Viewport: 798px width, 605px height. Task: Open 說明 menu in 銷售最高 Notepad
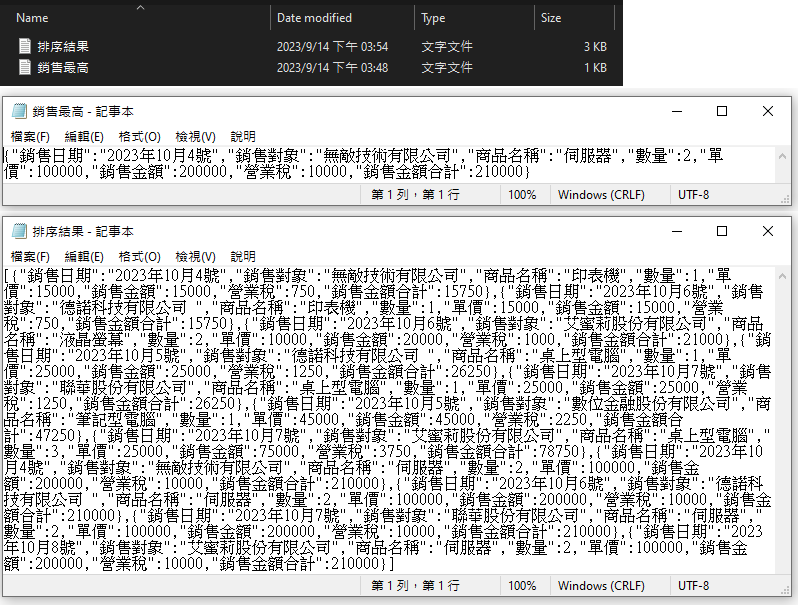point(243,136)
